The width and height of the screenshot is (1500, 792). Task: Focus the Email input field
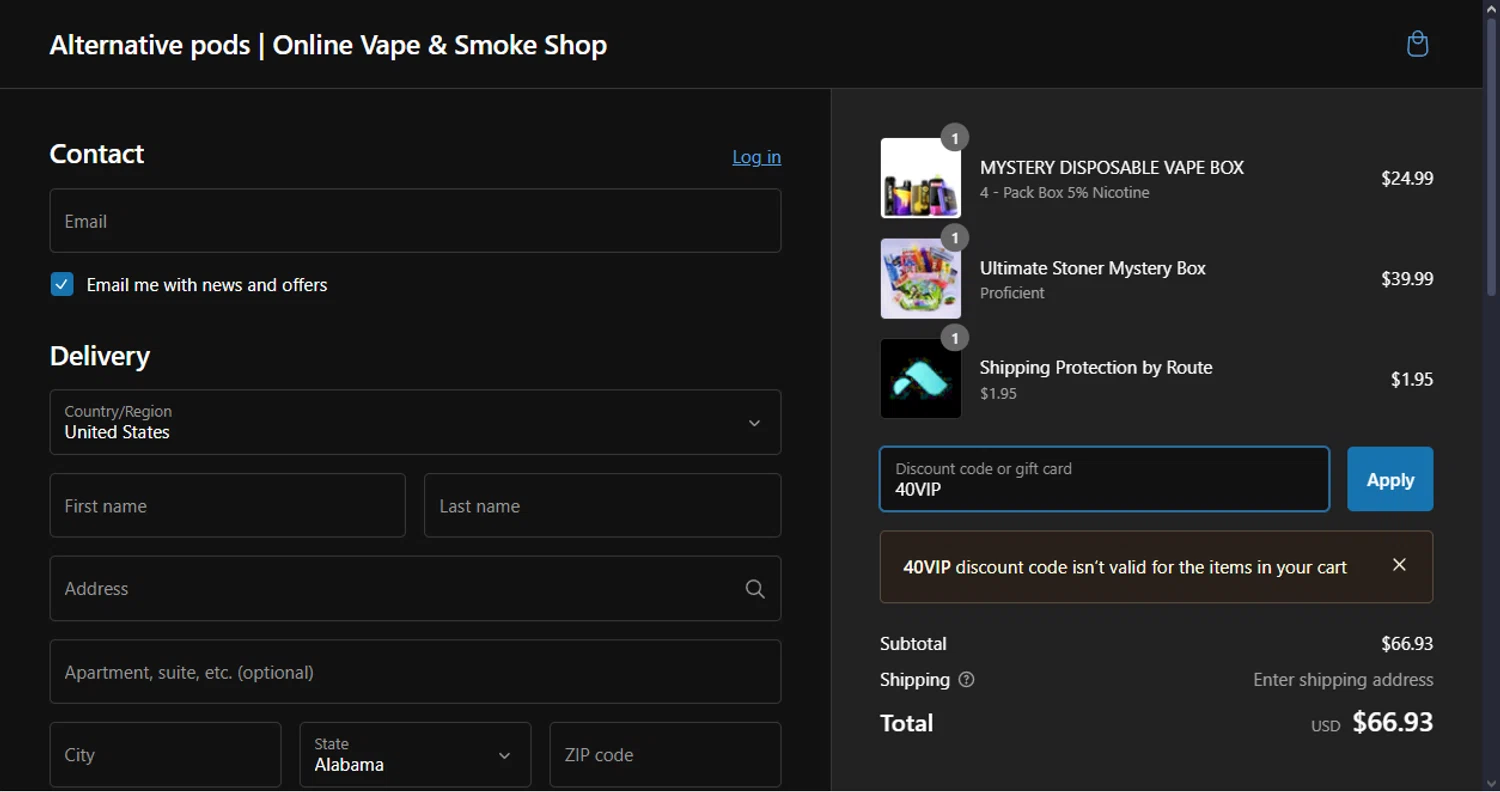pos(415,221)
